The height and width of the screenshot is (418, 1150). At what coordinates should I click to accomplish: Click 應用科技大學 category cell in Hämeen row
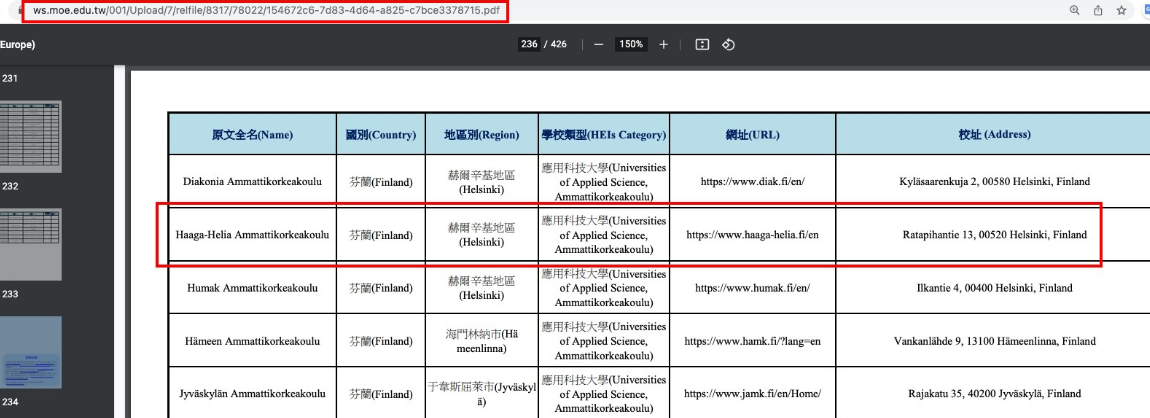(604, 341)
